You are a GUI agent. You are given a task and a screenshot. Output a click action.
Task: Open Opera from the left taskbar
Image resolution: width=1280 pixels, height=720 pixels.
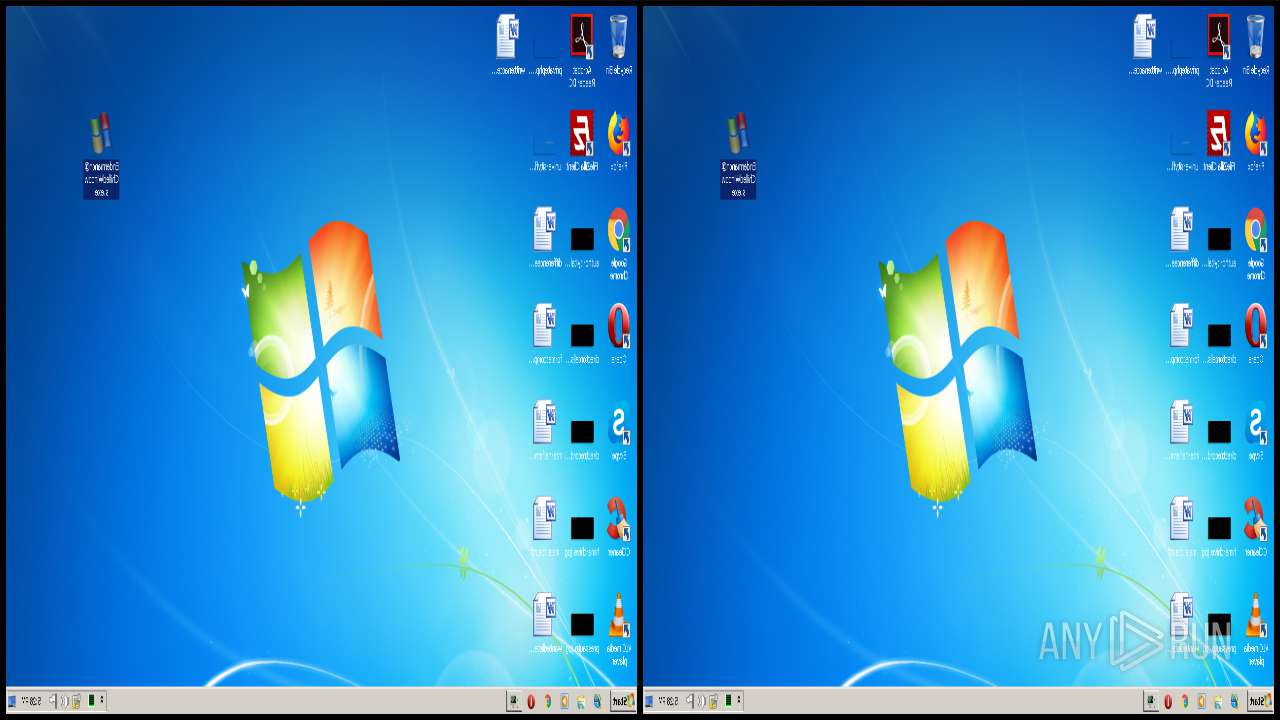(531, 702)
